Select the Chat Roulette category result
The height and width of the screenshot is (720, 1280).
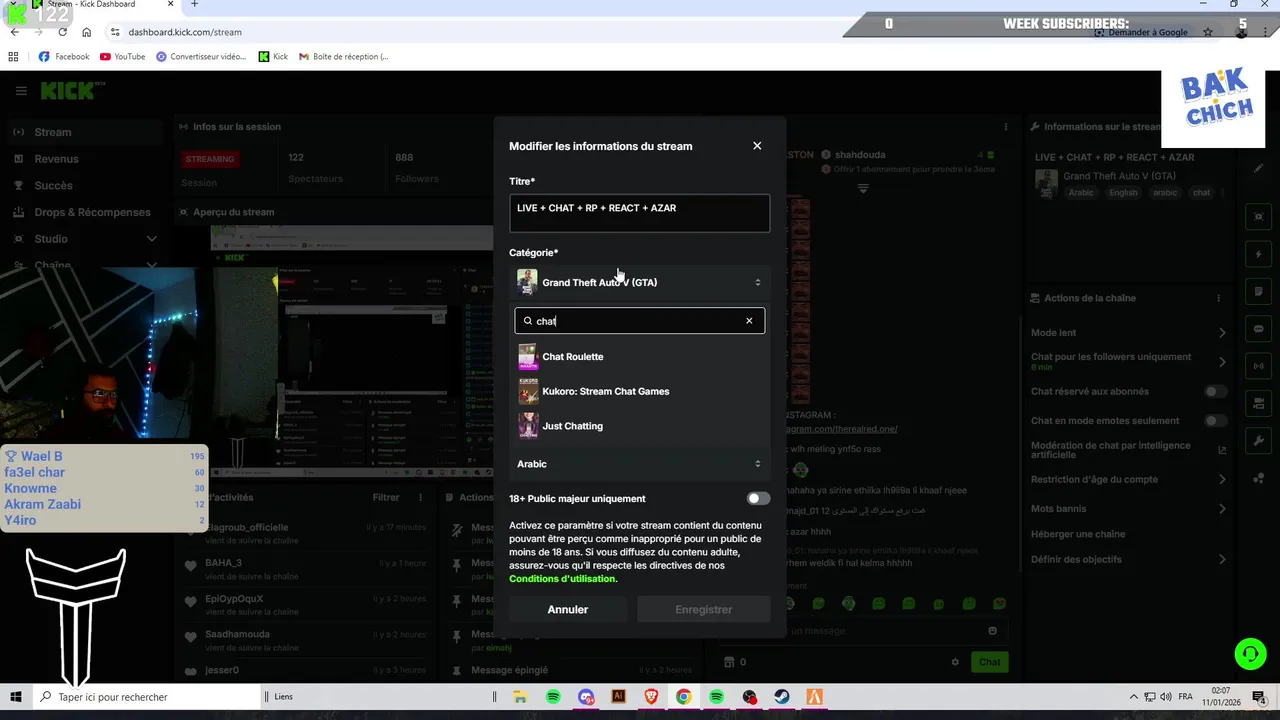coord(639,357)
